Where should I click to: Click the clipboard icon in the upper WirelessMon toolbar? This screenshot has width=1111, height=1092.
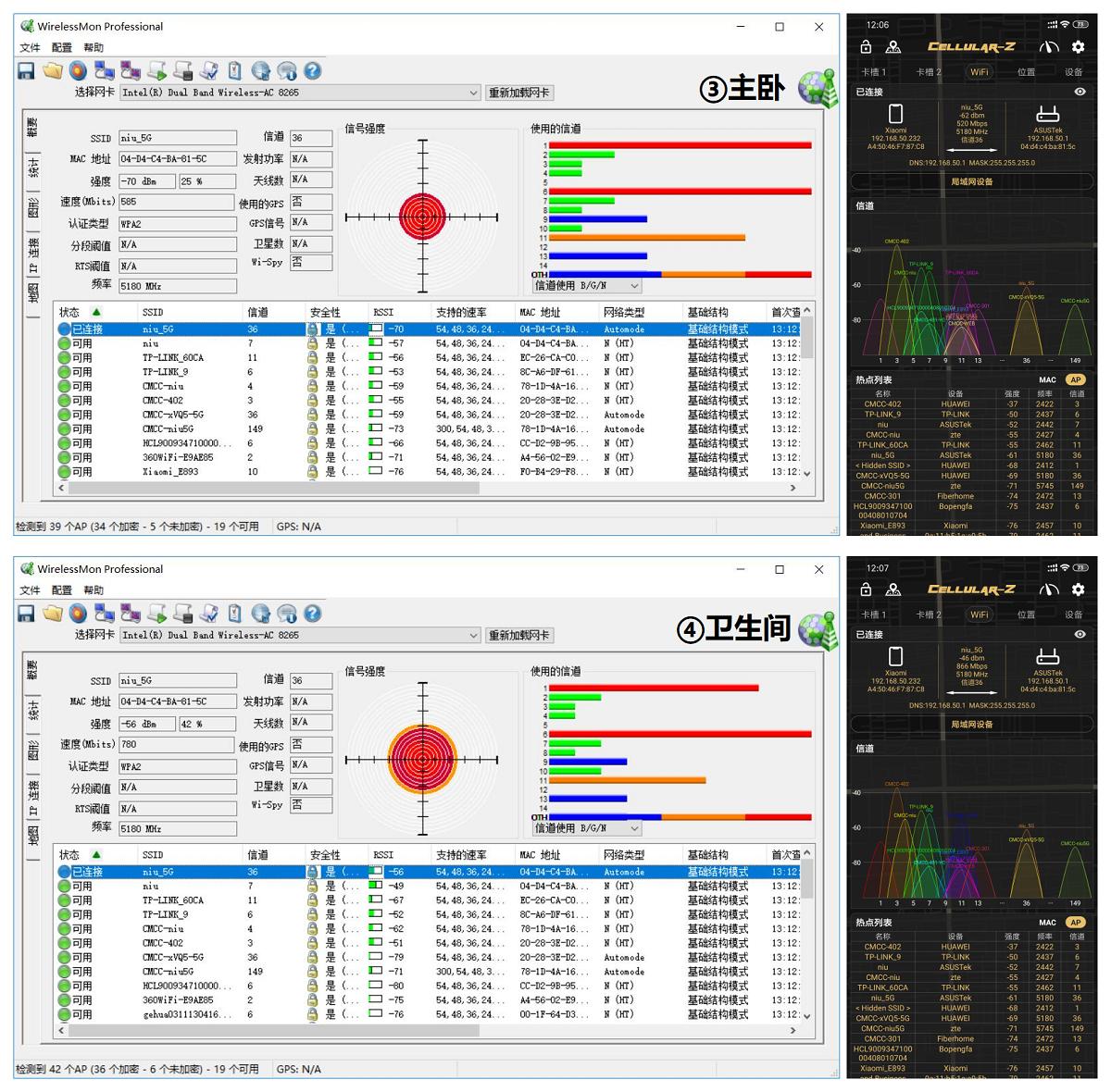[x=235, y=70]
